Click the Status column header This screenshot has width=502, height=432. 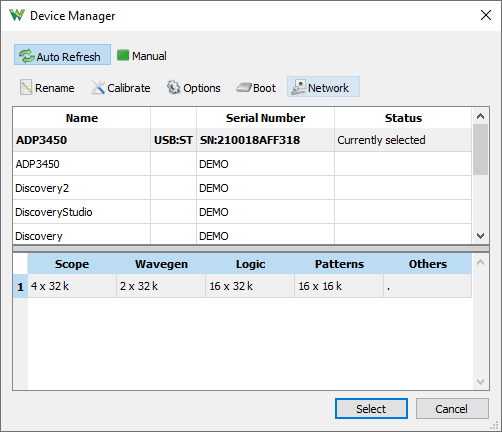pyautogui.click(x=403, y=118)
